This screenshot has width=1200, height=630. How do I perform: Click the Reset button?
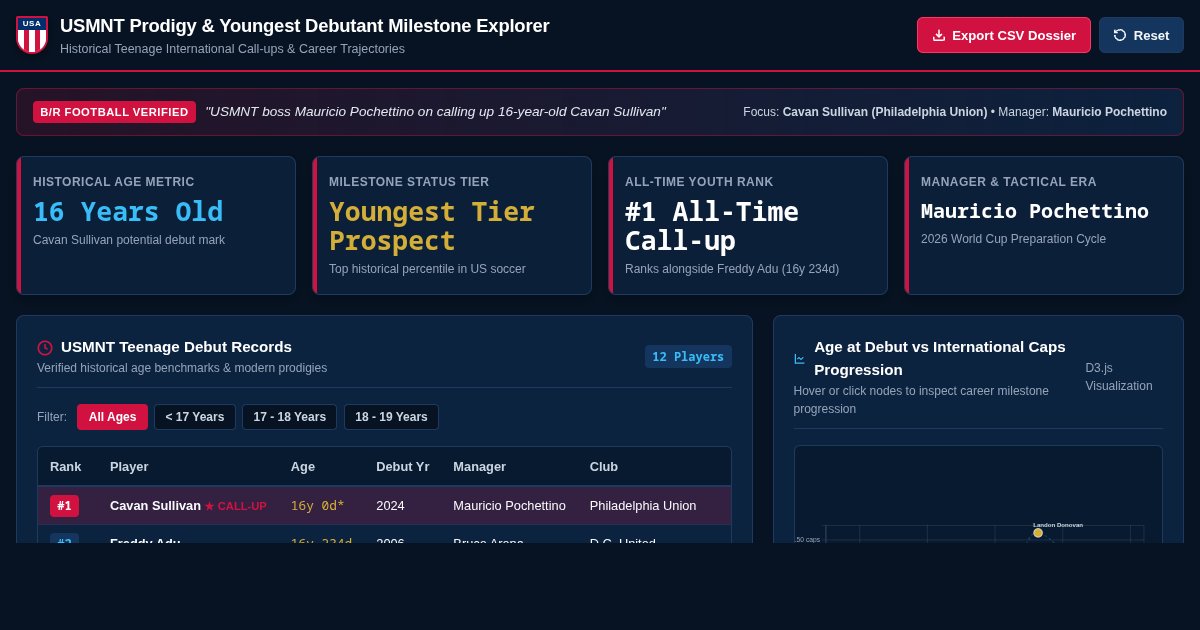1141,35
